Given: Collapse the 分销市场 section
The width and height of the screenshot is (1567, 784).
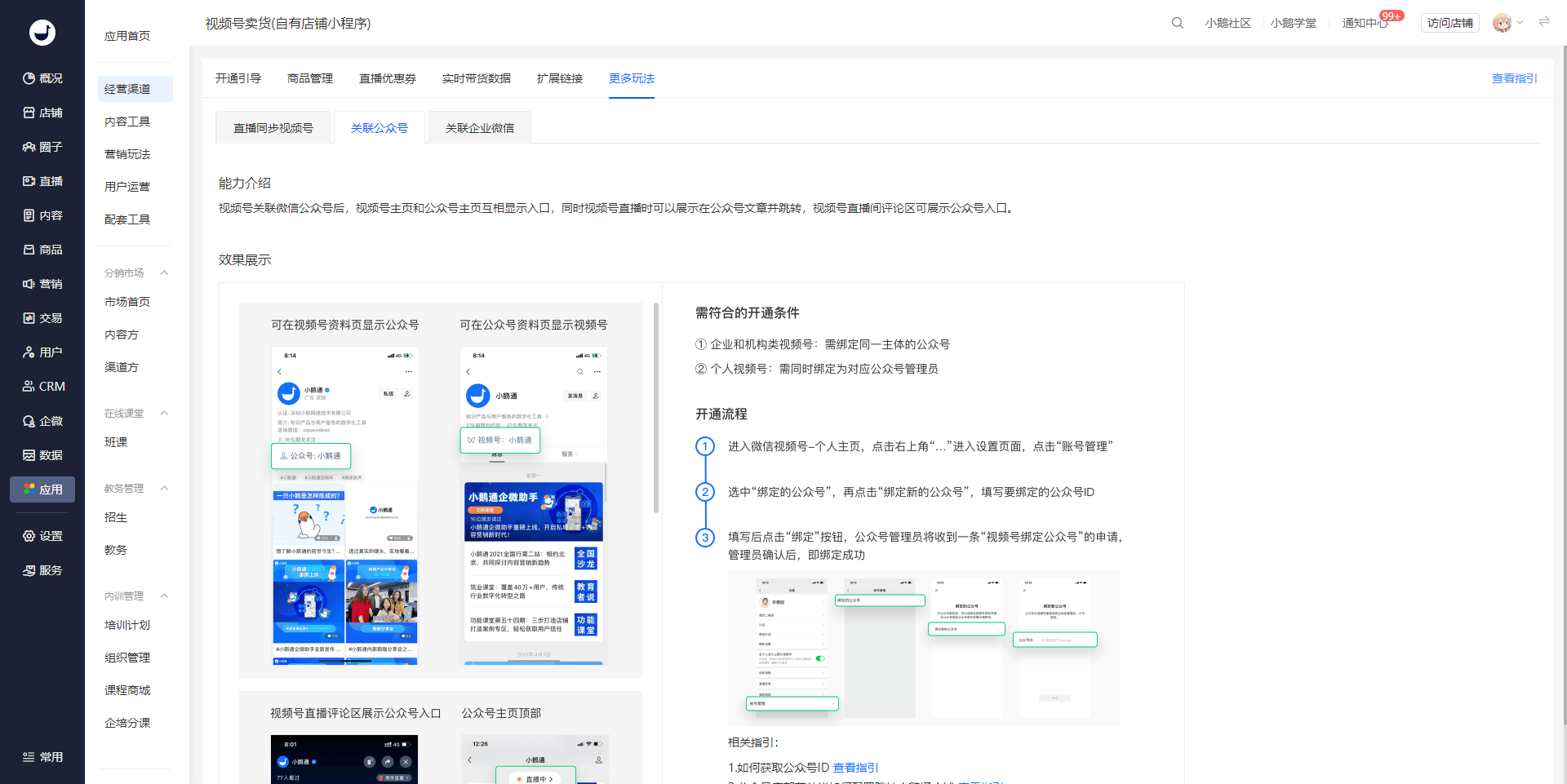Looking at the screenshot, I should (x=164, y=272).
